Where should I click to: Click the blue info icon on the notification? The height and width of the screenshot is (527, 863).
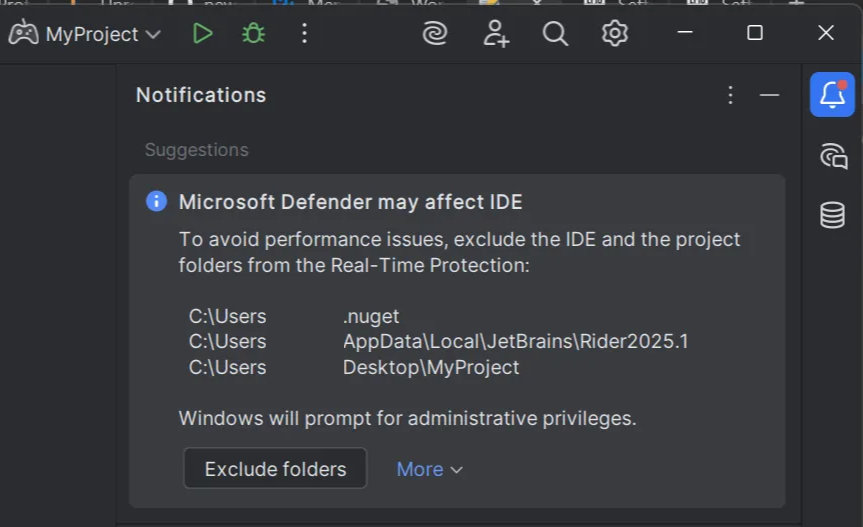coord(156,201)
